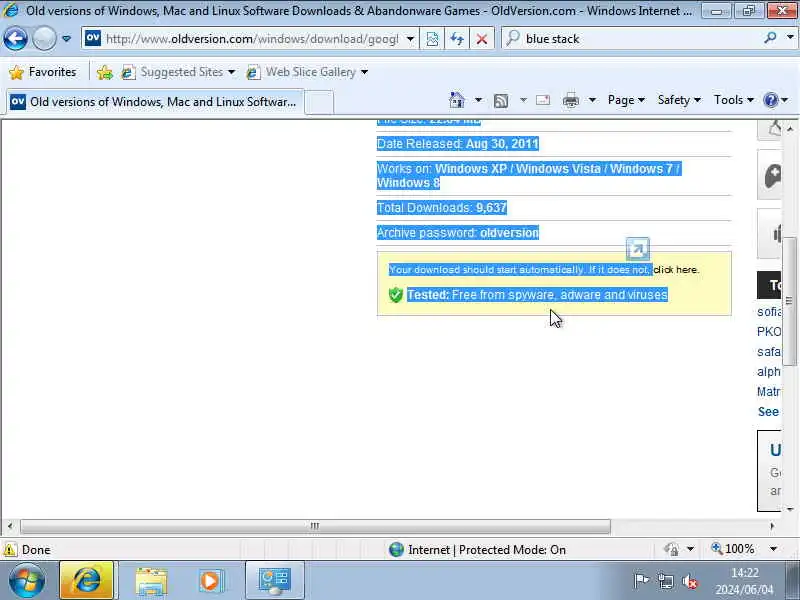Viewport: 800px width, 600px height.
Task: Expand the Home button dropdown arrow
Action: pyautogui.click(x=478, y=100)
